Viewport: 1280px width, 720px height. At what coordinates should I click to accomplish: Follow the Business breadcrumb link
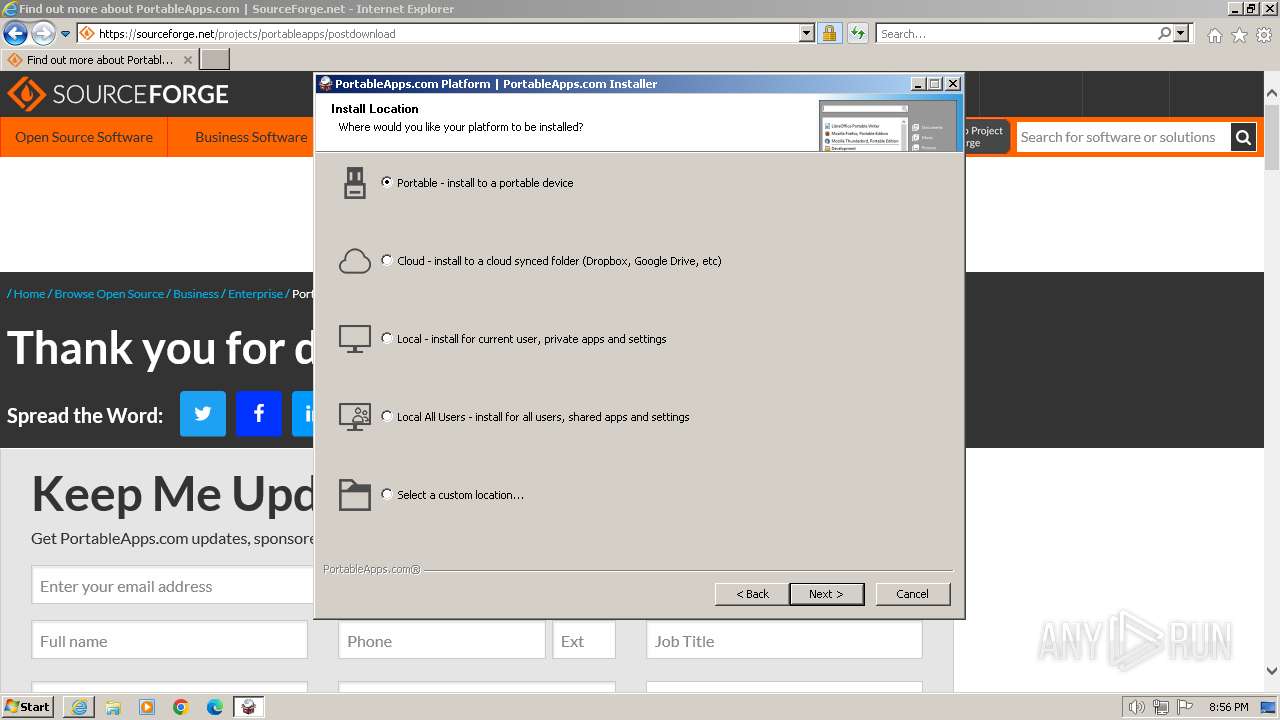click(x=196, y=294)
